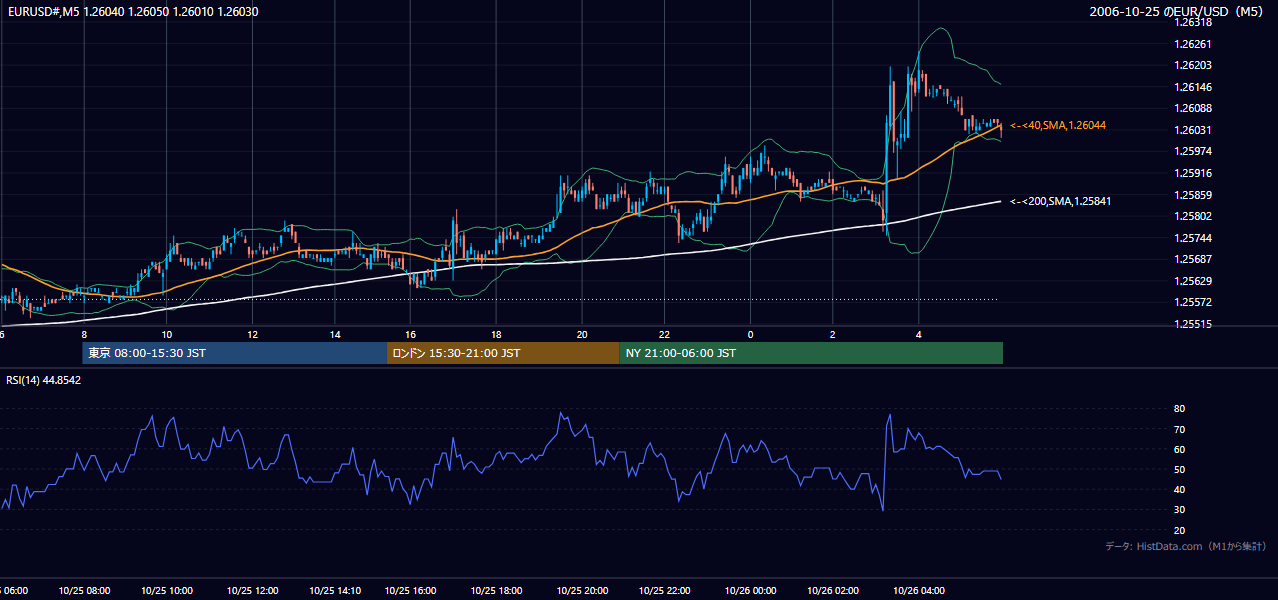Click hour label 16 under price chart

[x=410, y=334]
